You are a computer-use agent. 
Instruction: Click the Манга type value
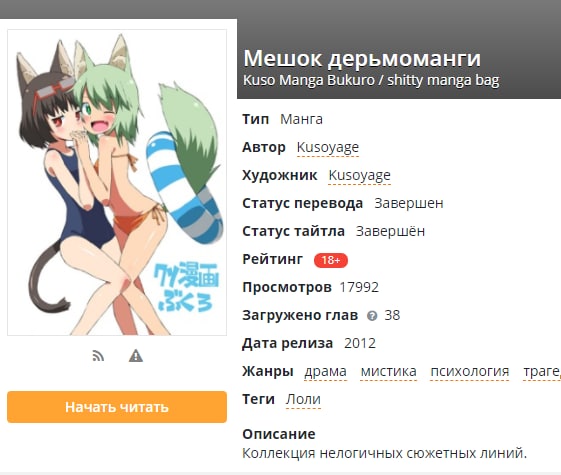301,119
